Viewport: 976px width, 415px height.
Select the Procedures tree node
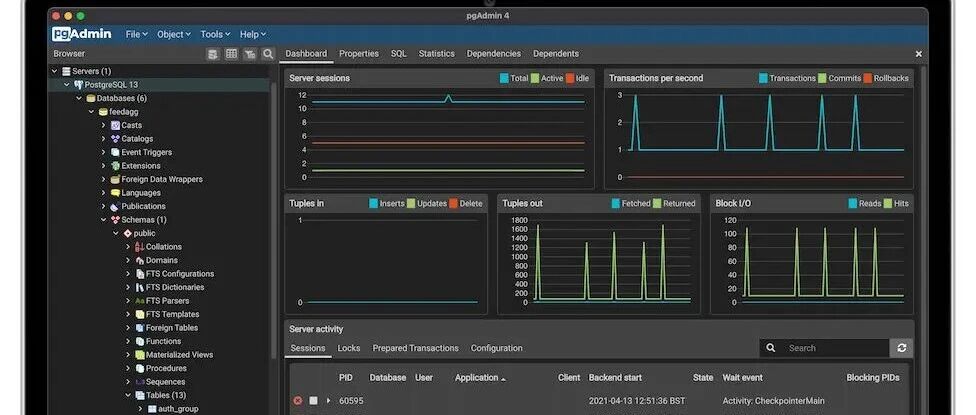point(166,368)
